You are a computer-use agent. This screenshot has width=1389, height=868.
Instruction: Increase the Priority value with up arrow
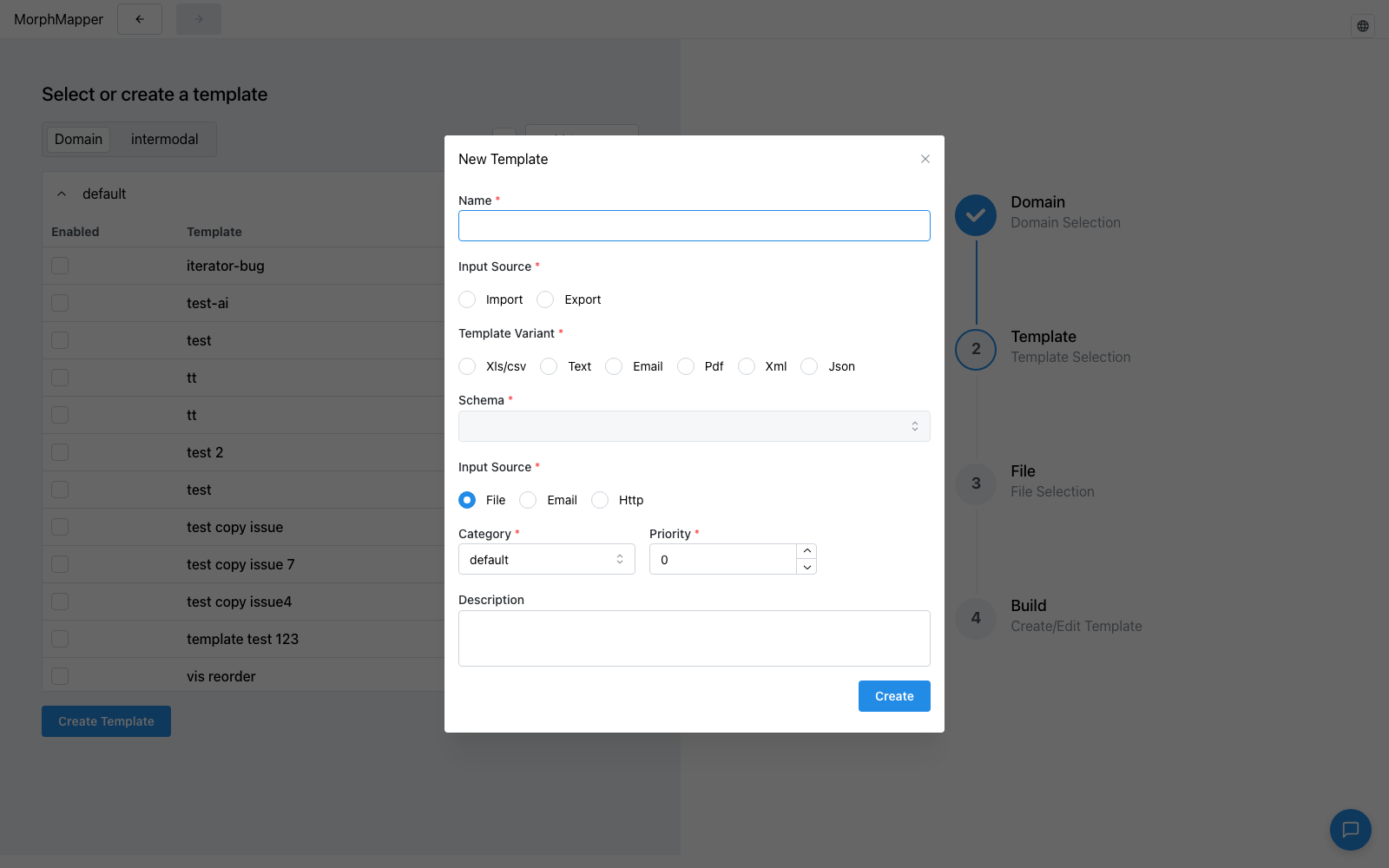tap(807, 551)
